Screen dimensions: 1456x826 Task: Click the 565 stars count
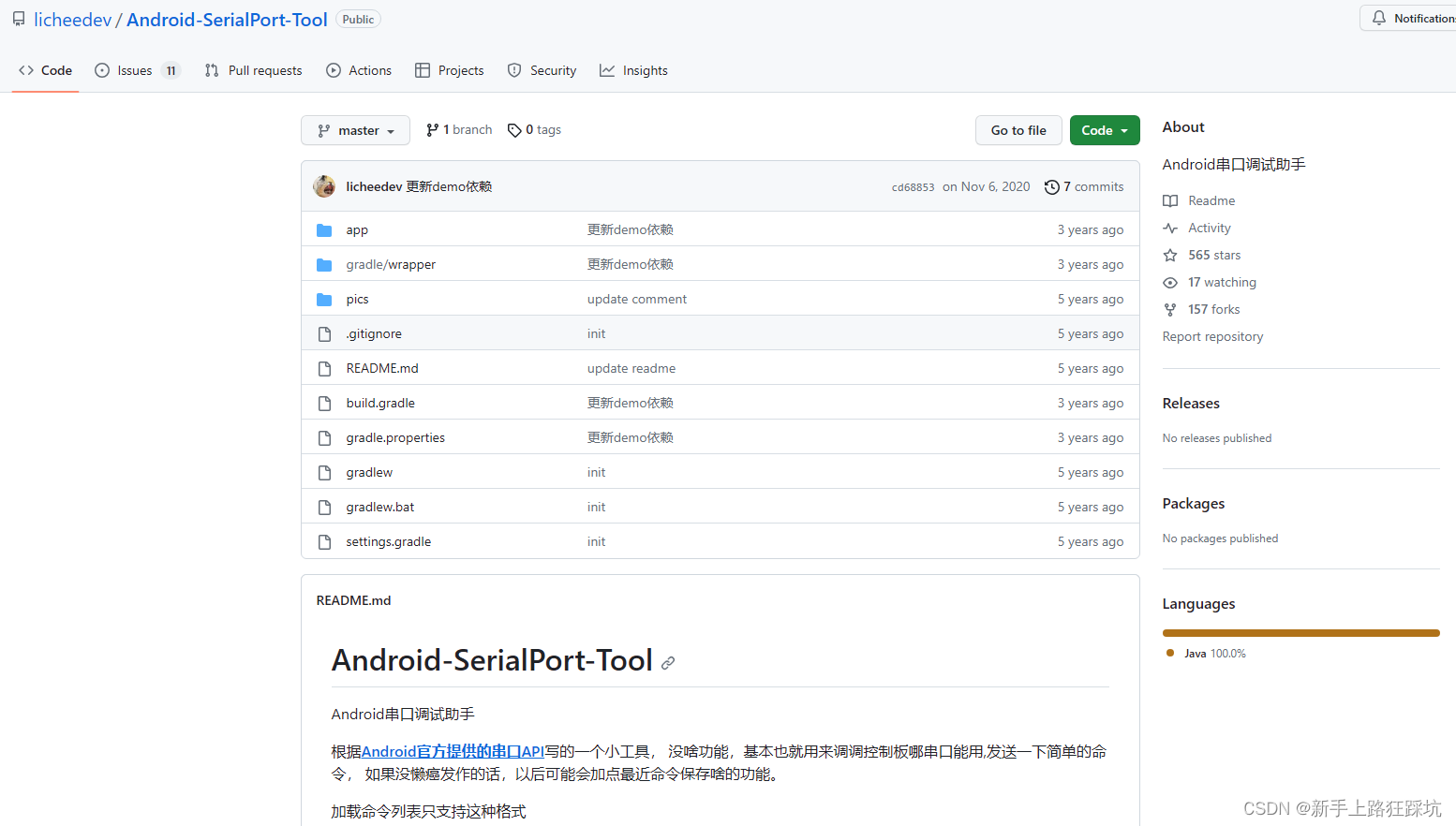(x=1214, y=255)
